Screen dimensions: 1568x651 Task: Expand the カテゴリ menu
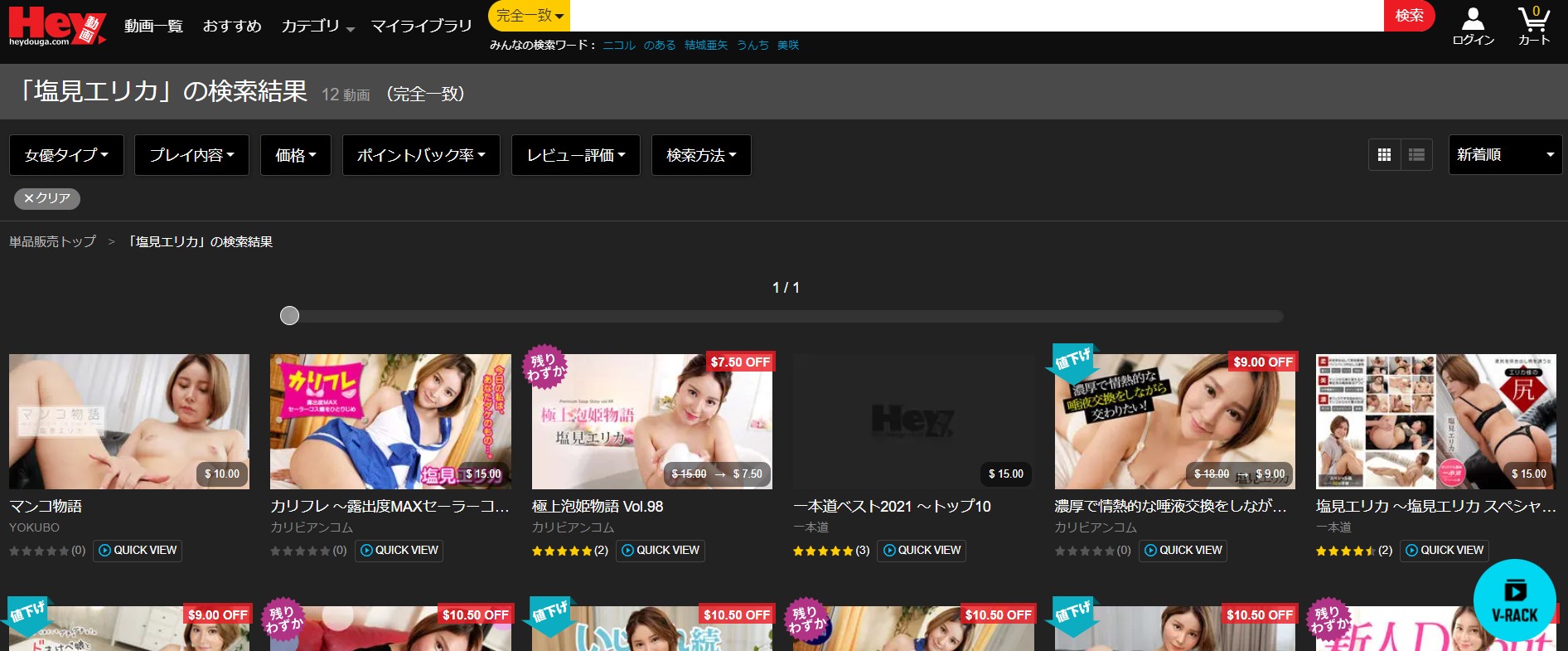pyautogui.click(x=318, y=27)
